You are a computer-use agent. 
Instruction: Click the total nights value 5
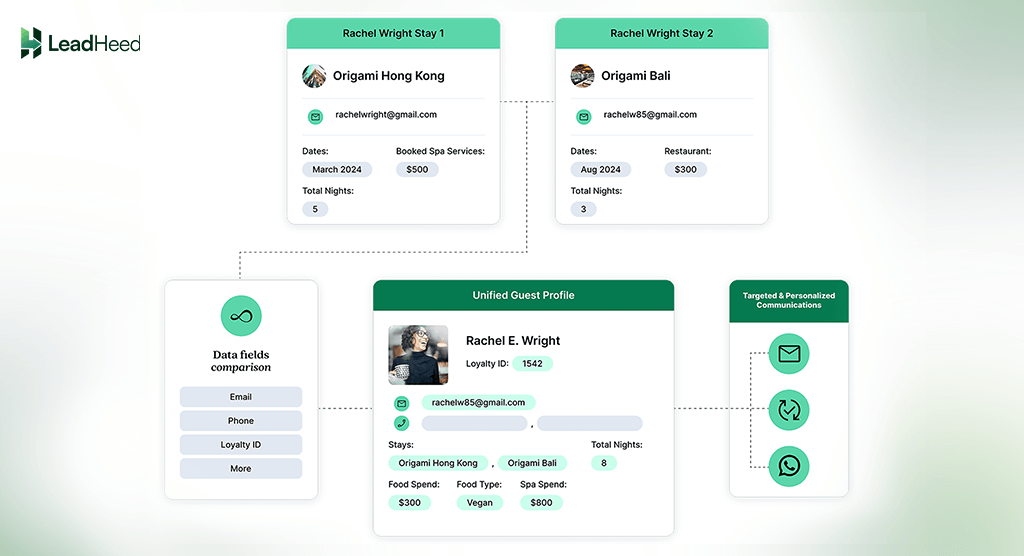click(315, 209)
